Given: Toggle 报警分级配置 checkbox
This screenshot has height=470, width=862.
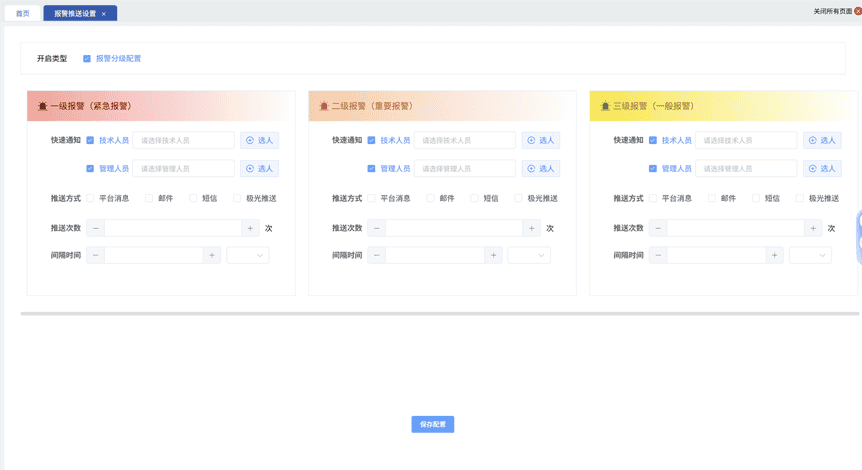Looking at the screenshot, I should (x=87, y=59).
